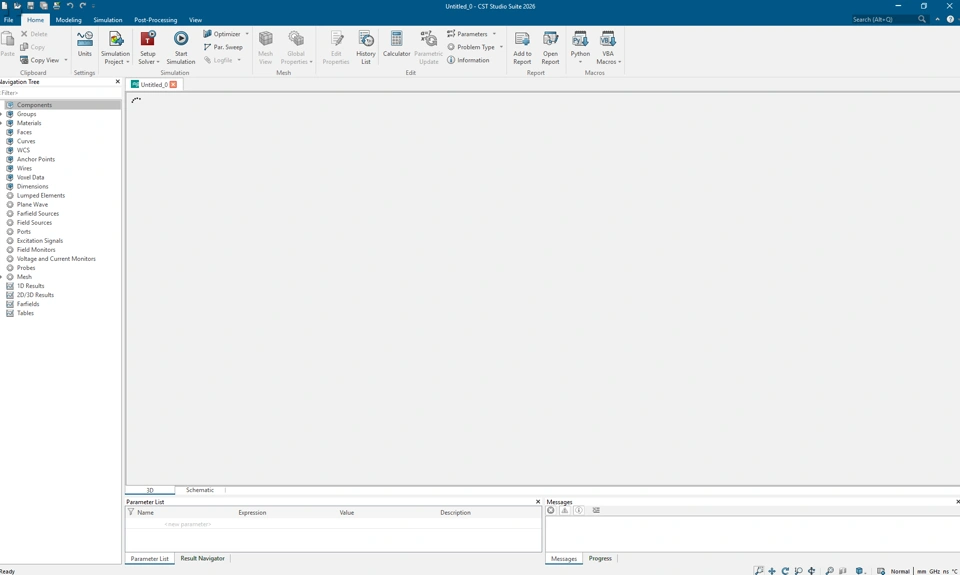Select 1D Results in the navigation tree
The width and height of the screenshot is (960, 575).
click(x=31, y=286)
